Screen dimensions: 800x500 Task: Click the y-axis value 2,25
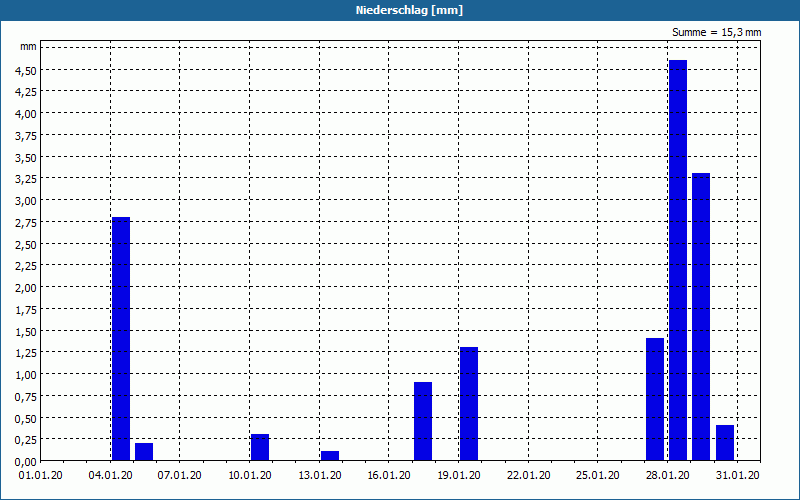26,266
